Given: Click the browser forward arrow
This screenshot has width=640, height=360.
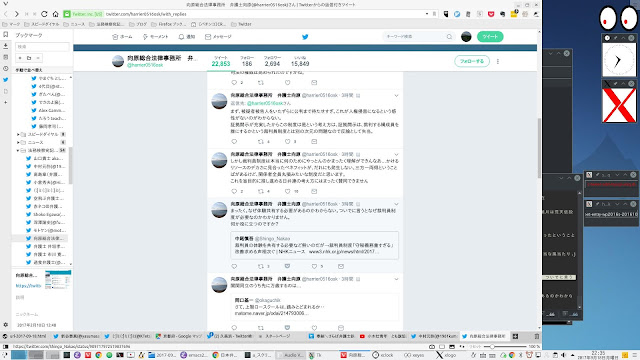Looking at the screenshot, I should click(x=17, y=14).
